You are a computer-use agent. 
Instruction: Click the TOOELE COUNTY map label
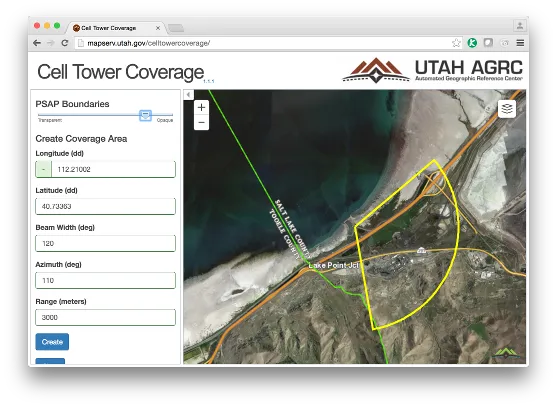tap(284, 234)
